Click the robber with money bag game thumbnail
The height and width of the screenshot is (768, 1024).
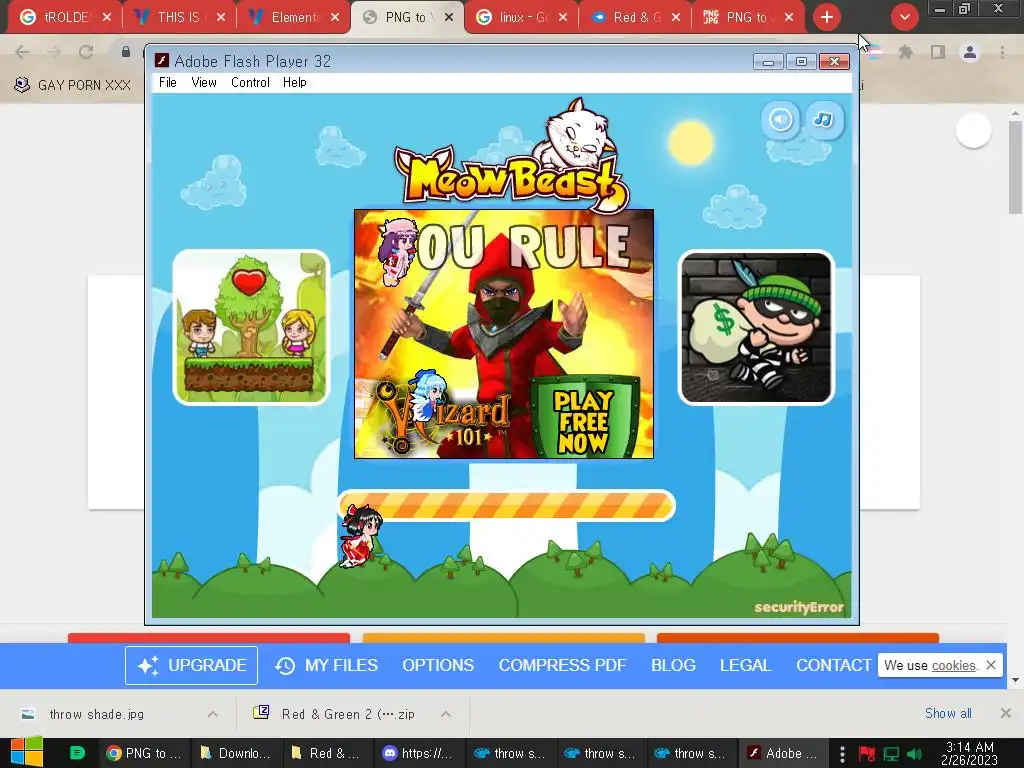(756, 327)
